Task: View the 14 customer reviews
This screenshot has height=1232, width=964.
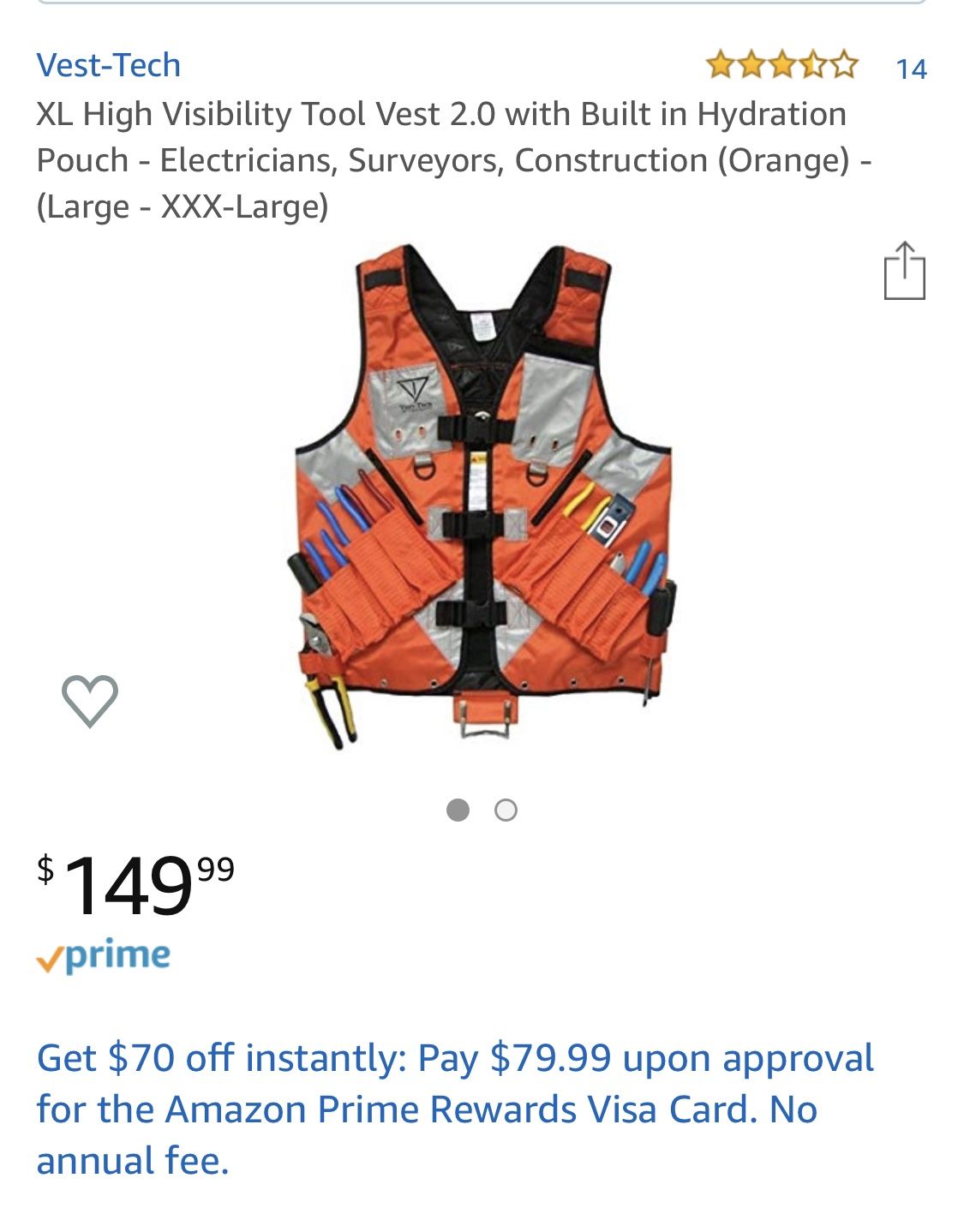Action: tap(911, 69)
